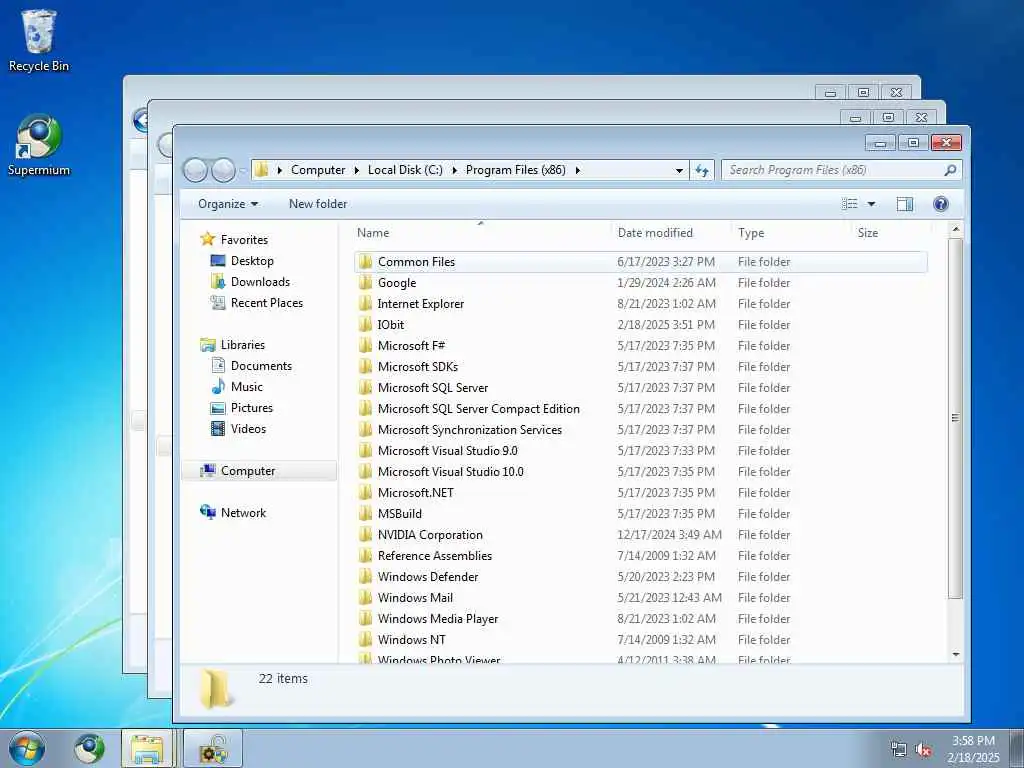Open the view options dropdown arrow
This screenshot has width=1024, height=768.
(871, 204)
